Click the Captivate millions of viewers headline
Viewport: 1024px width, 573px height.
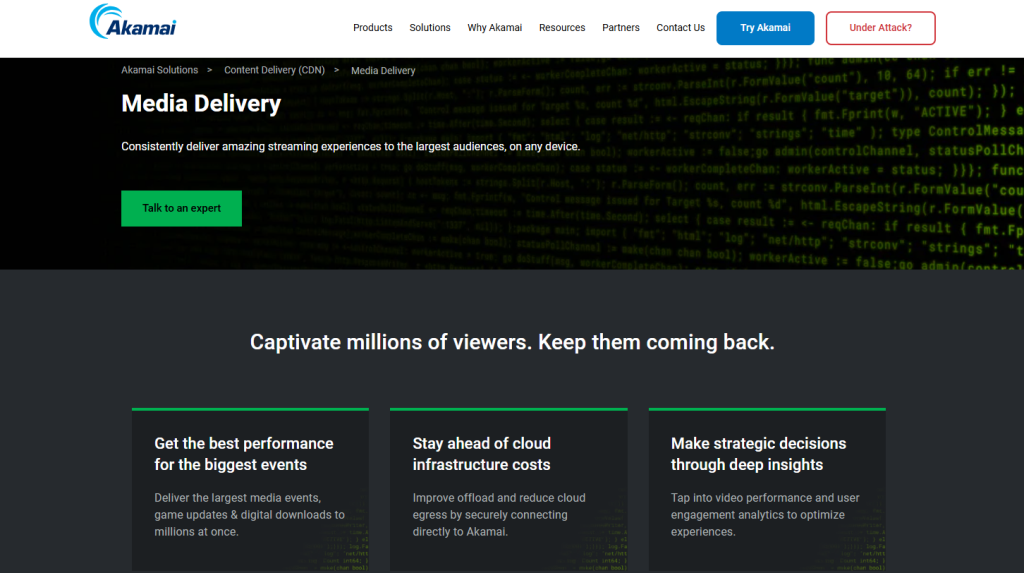point(512,342)
